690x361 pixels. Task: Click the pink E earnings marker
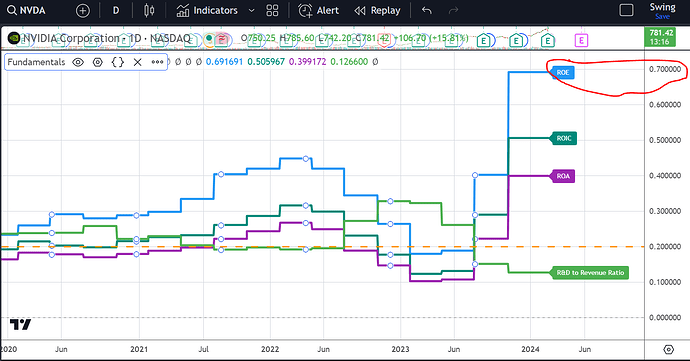(581, 41)
